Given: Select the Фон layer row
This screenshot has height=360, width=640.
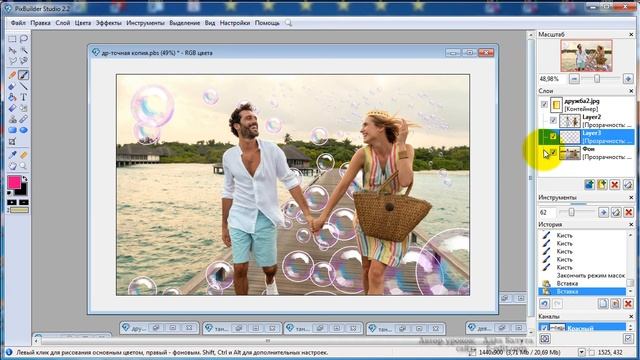Looking at the screenshot, I should click(x=587, y=153).
